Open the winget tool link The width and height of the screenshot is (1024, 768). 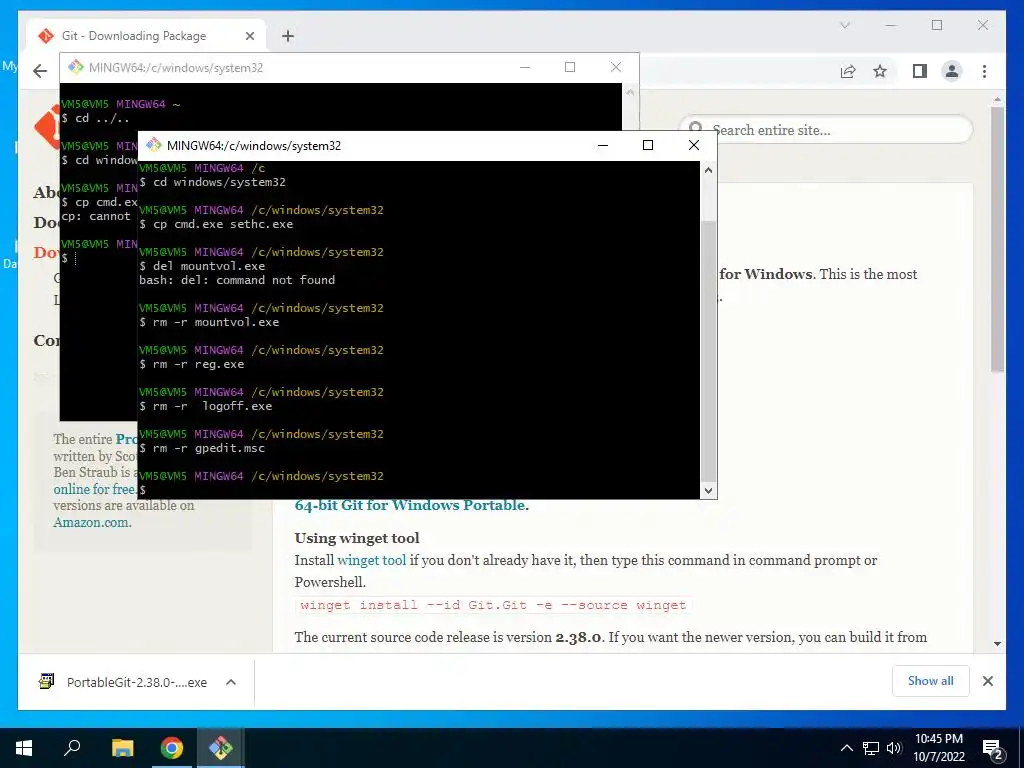(x=372, y=560)
